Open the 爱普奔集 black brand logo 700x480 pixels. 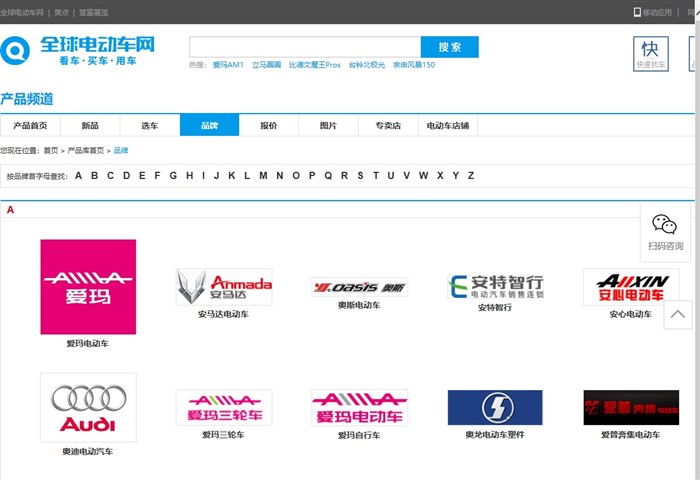(631, 407)
